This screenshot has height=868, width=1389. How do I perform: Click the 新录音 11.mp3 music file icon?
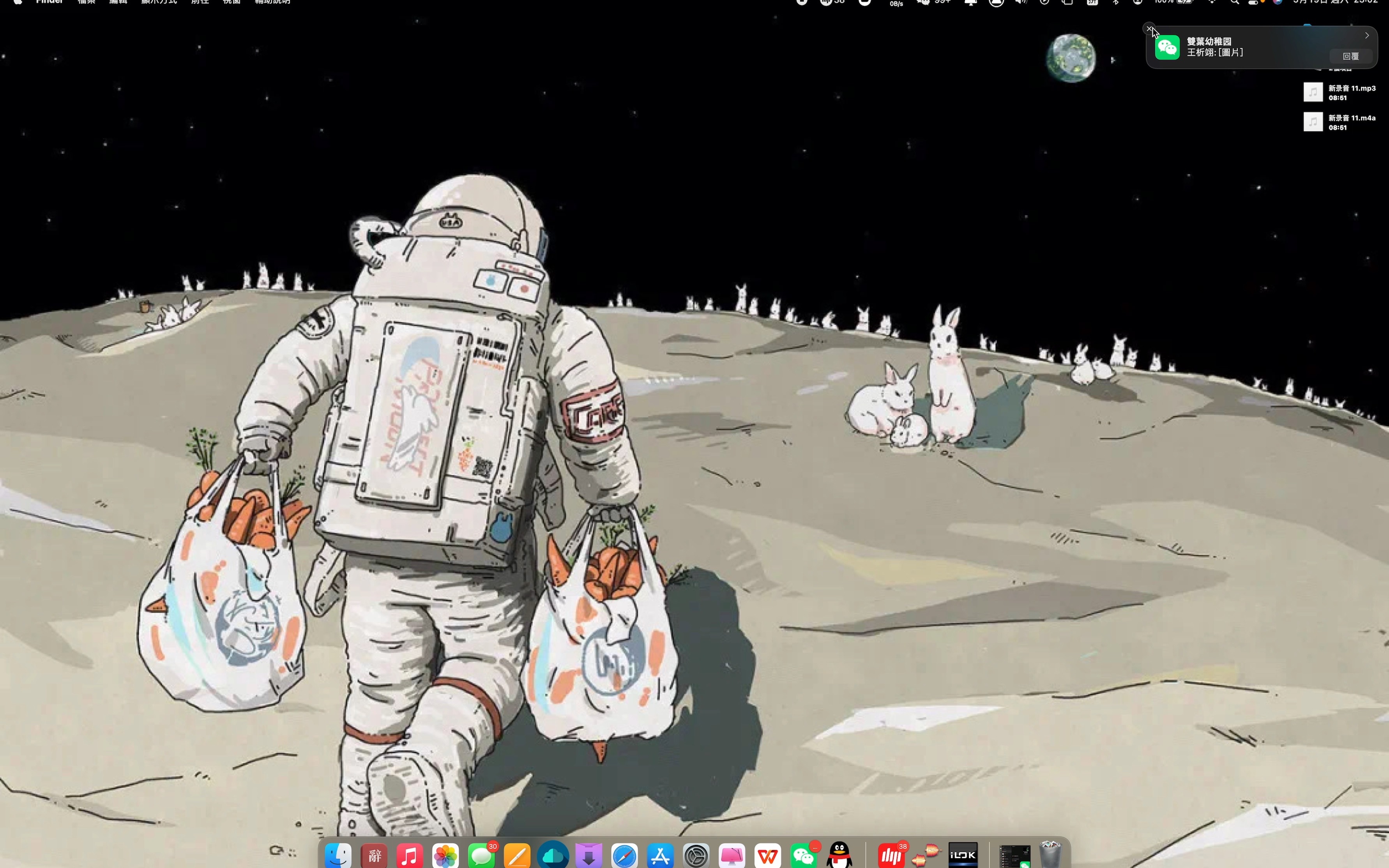point(1313,92)
